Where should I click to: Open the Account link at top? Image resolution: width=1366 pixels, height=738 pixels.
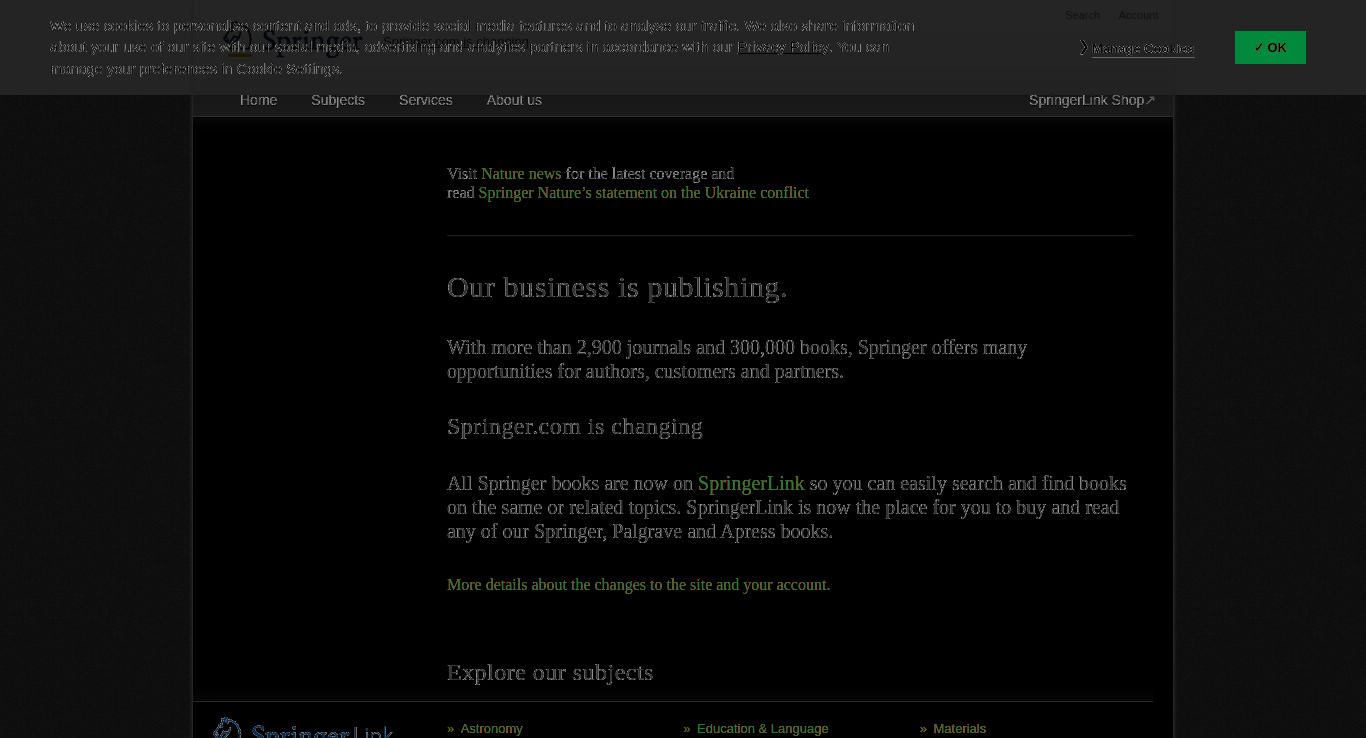(x=1138, y=15)
